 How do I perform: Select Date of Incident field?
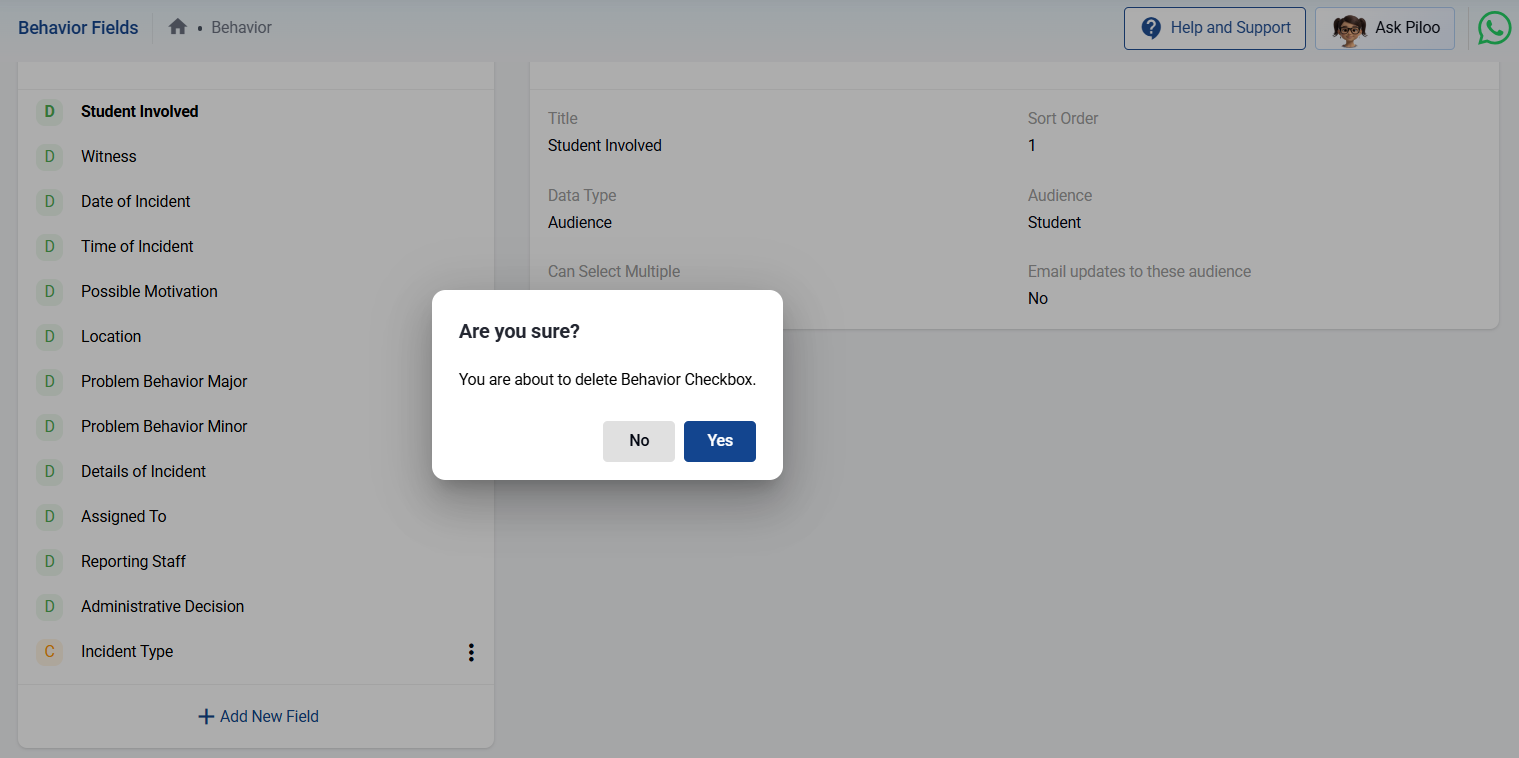point(136,201)
